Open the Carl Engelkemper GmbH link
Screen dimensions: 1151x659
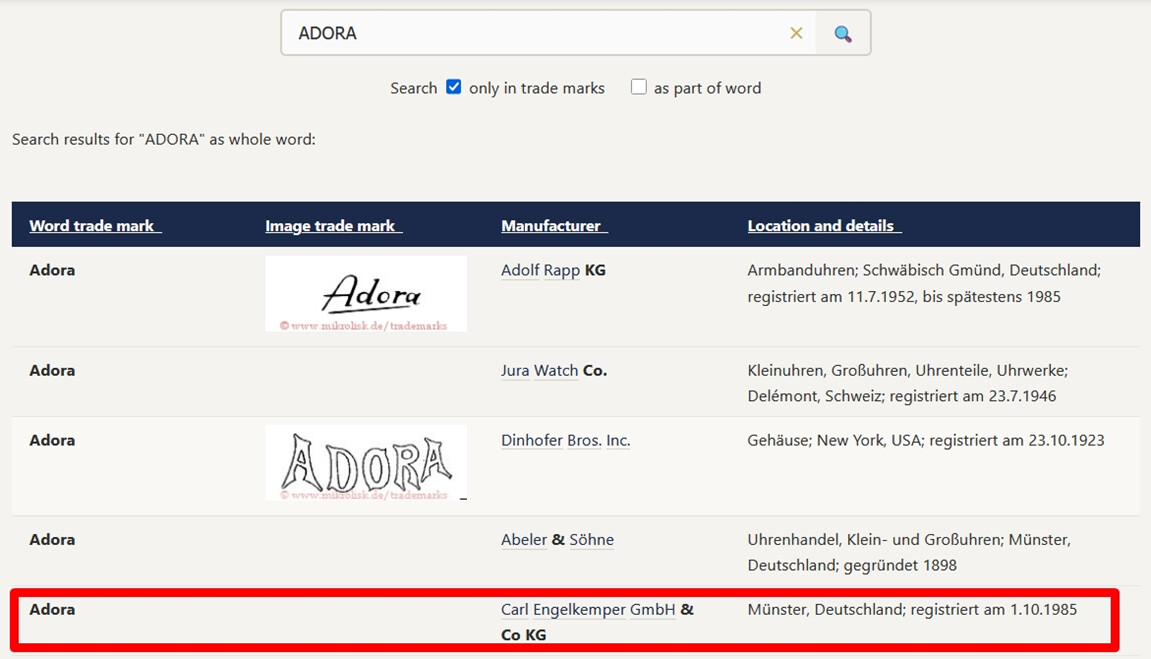coord(588,609)
